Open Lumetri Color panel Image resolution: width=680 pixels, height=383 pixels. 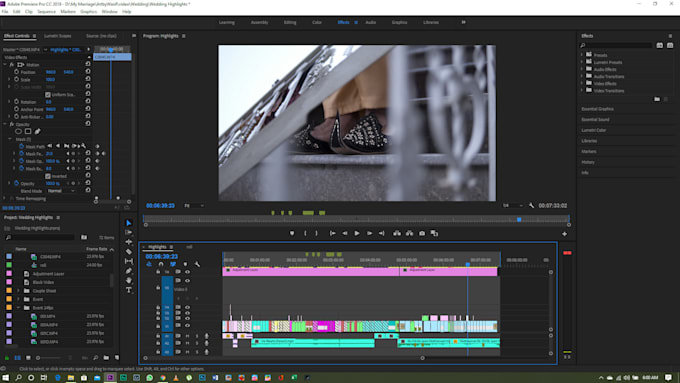point(594,130)
